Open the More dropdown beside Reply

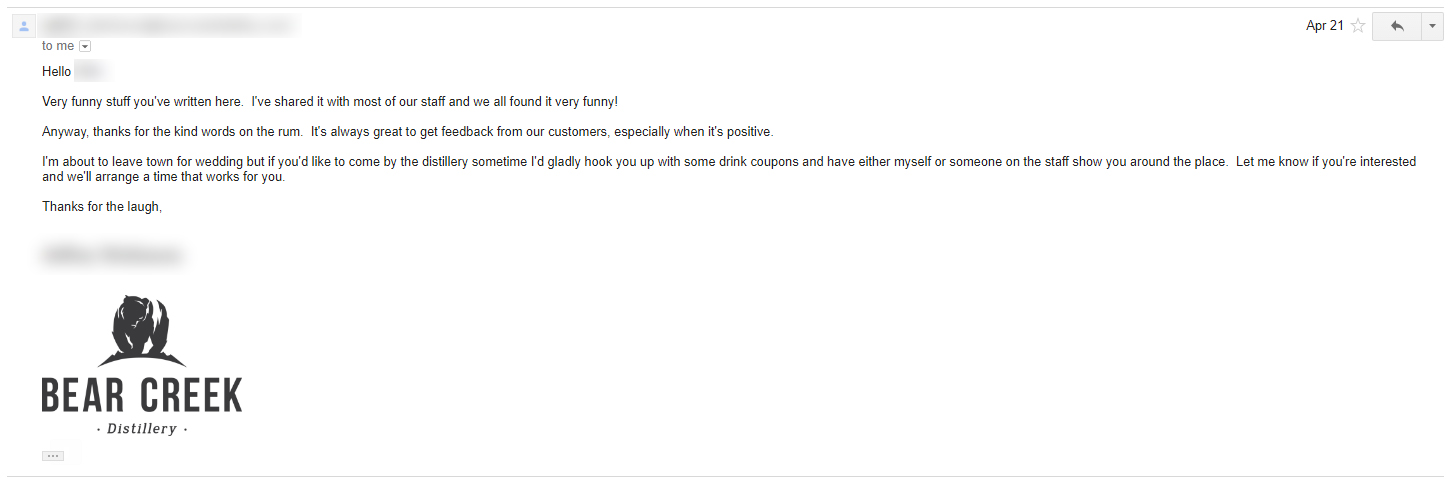tap(1431, 26)
